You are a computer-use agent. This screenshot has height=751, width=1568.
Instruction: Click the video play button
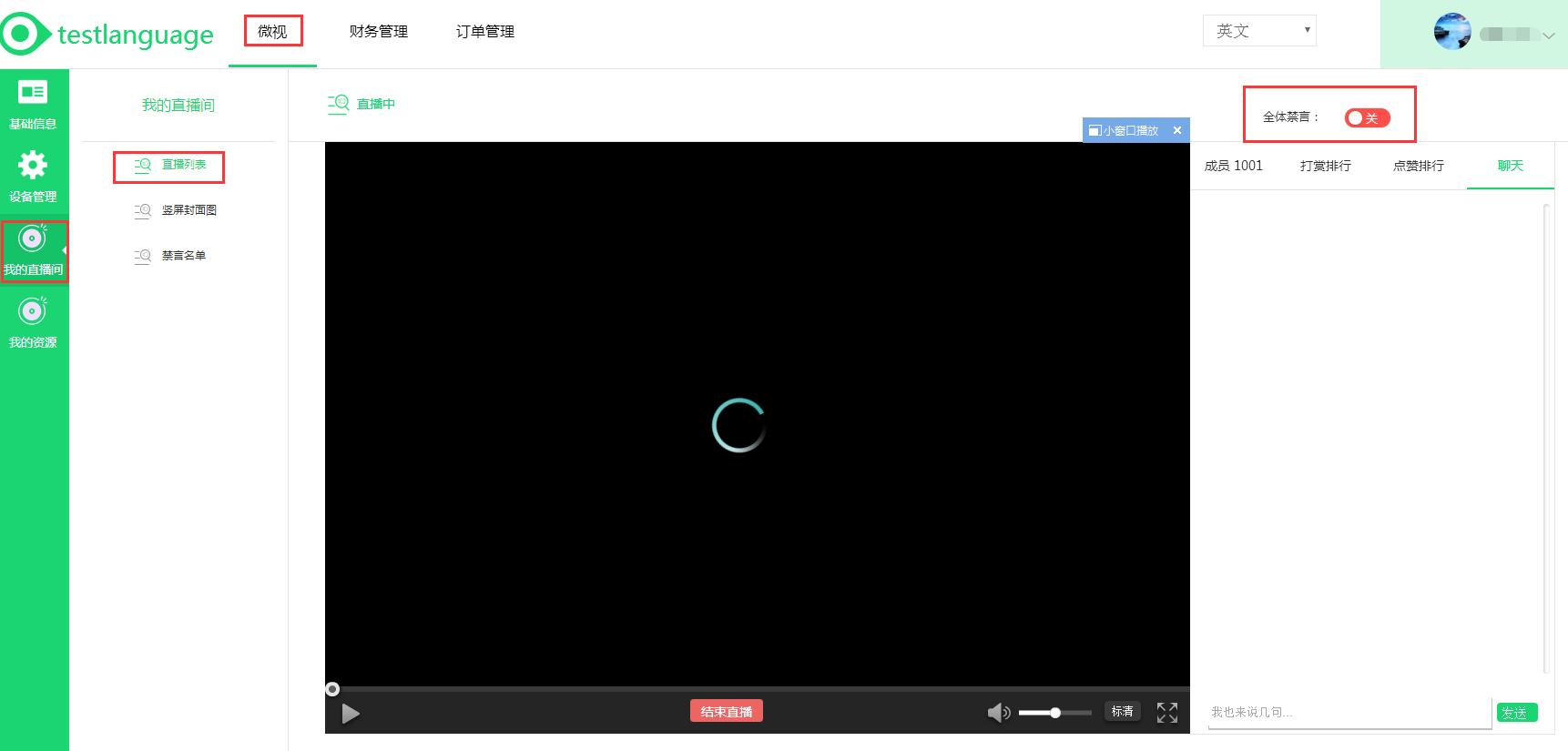(x=351, y=714)
